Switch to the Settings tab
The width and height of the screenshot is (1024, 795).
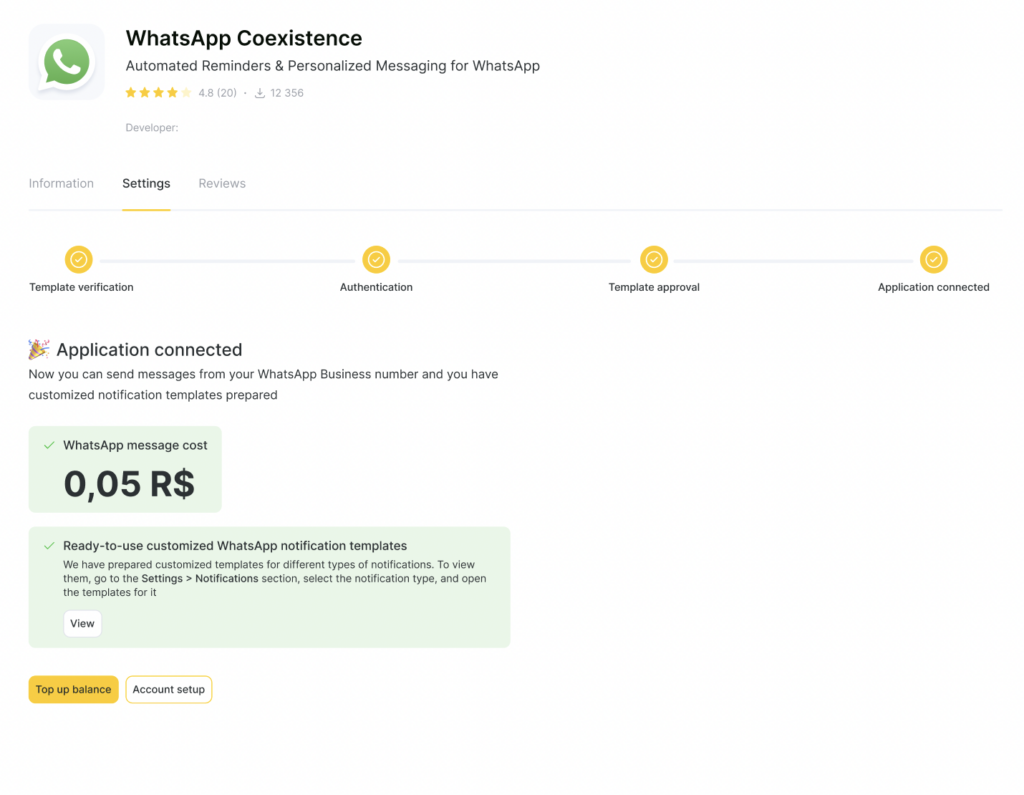pyautogui.click(x=146, y=184)
